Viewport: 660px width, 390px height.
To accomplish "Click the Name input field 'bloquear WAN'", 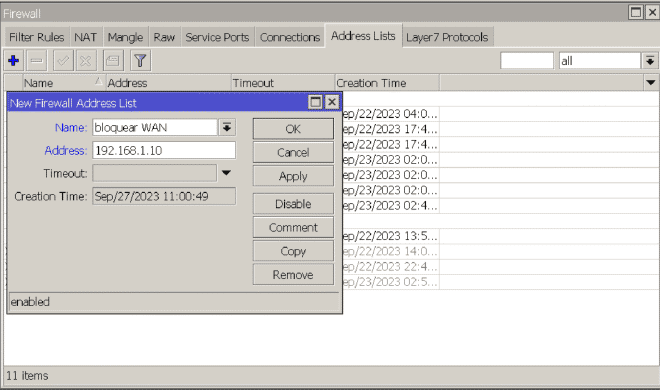I will pyautogui.click(x=154, y=127).
